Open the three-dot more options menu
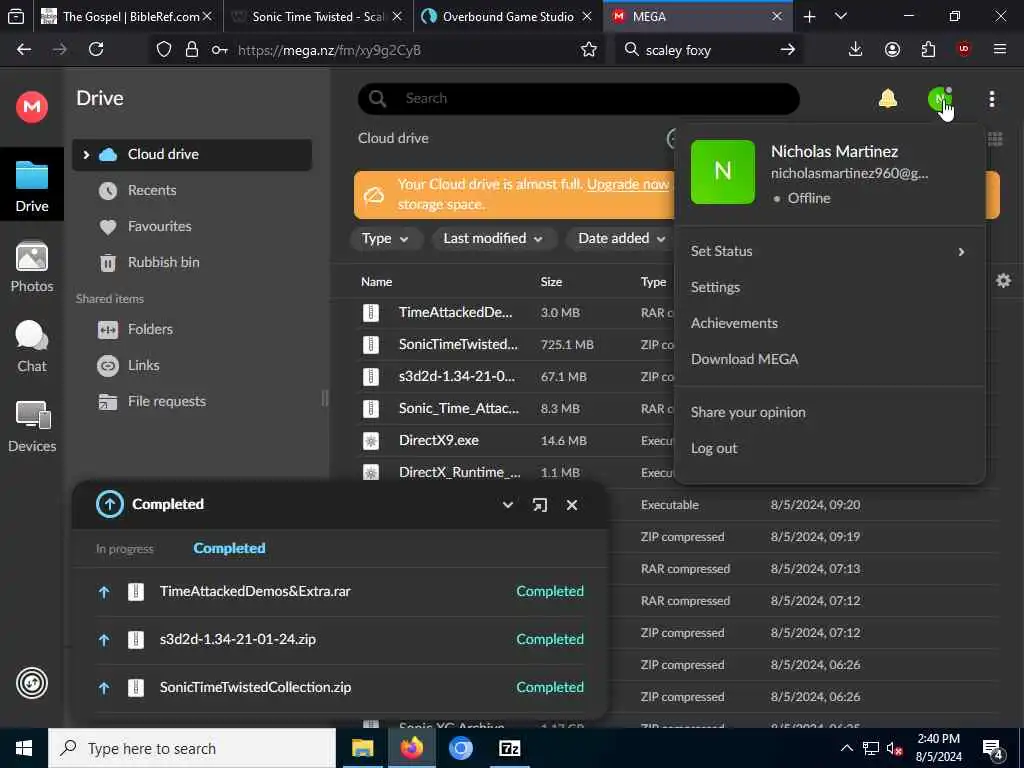This screenshot has height=768, width=1024. [991, 99]
